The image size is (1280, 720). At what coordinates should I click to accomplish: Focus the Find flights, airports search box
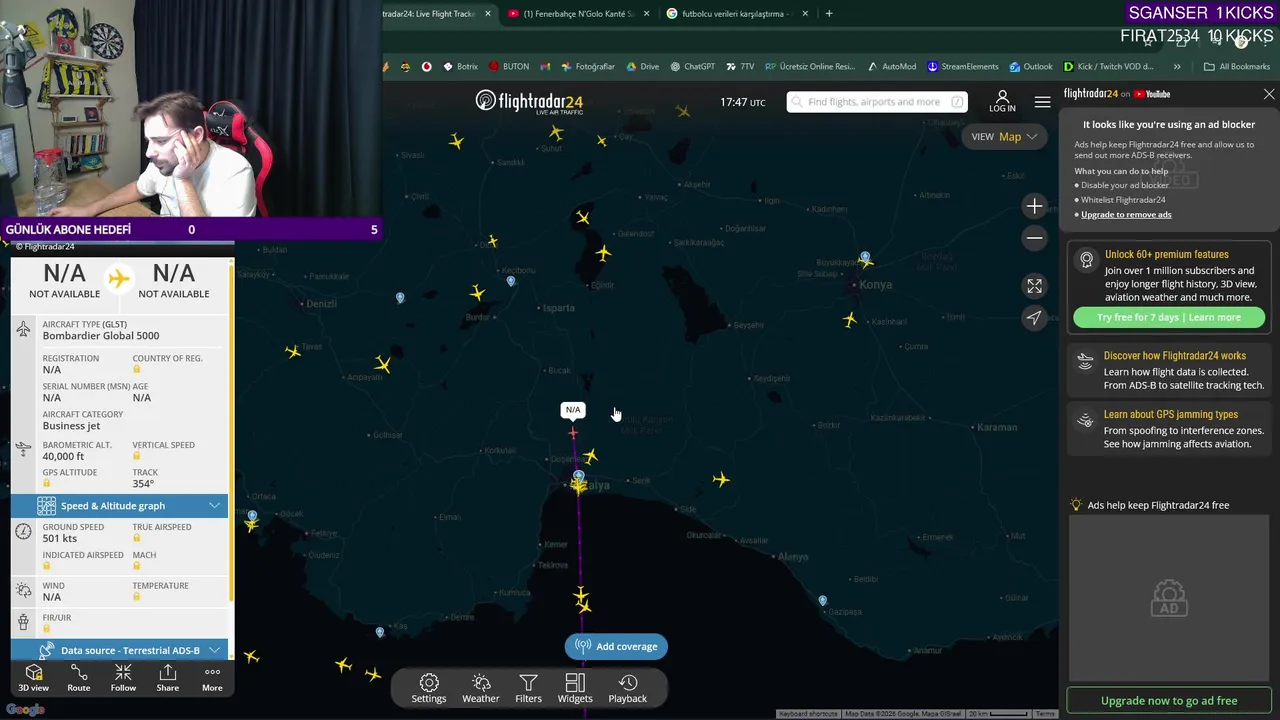pyautogui.click(x=877, y=102)
